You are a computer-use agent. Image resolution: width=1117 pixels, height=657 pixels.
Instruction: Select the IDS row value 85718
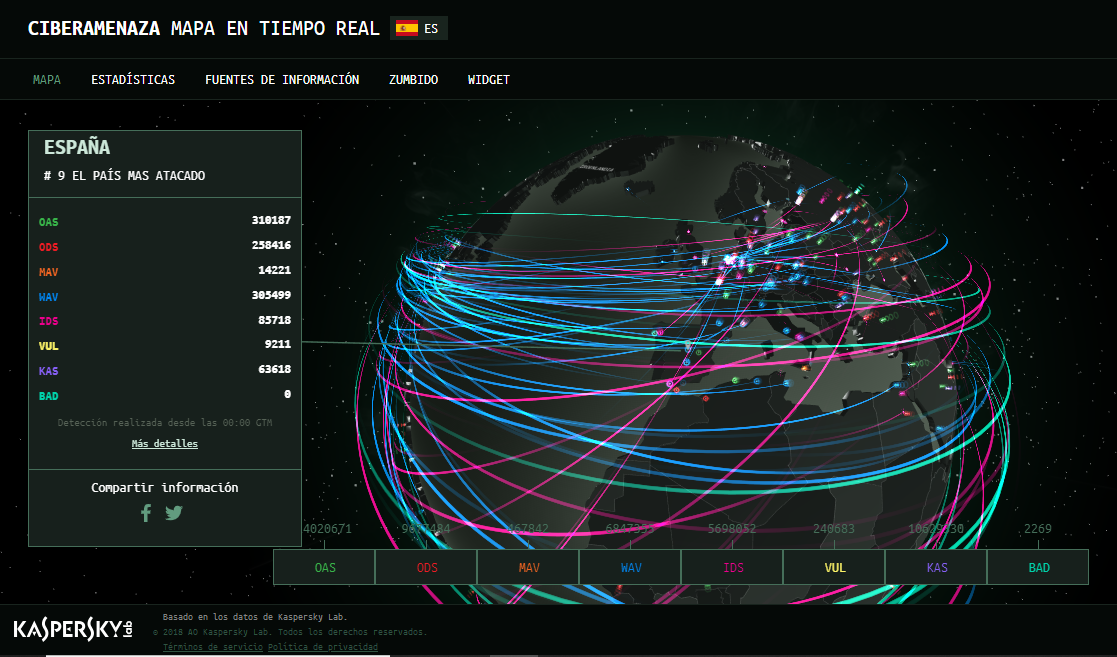(274, 320)
